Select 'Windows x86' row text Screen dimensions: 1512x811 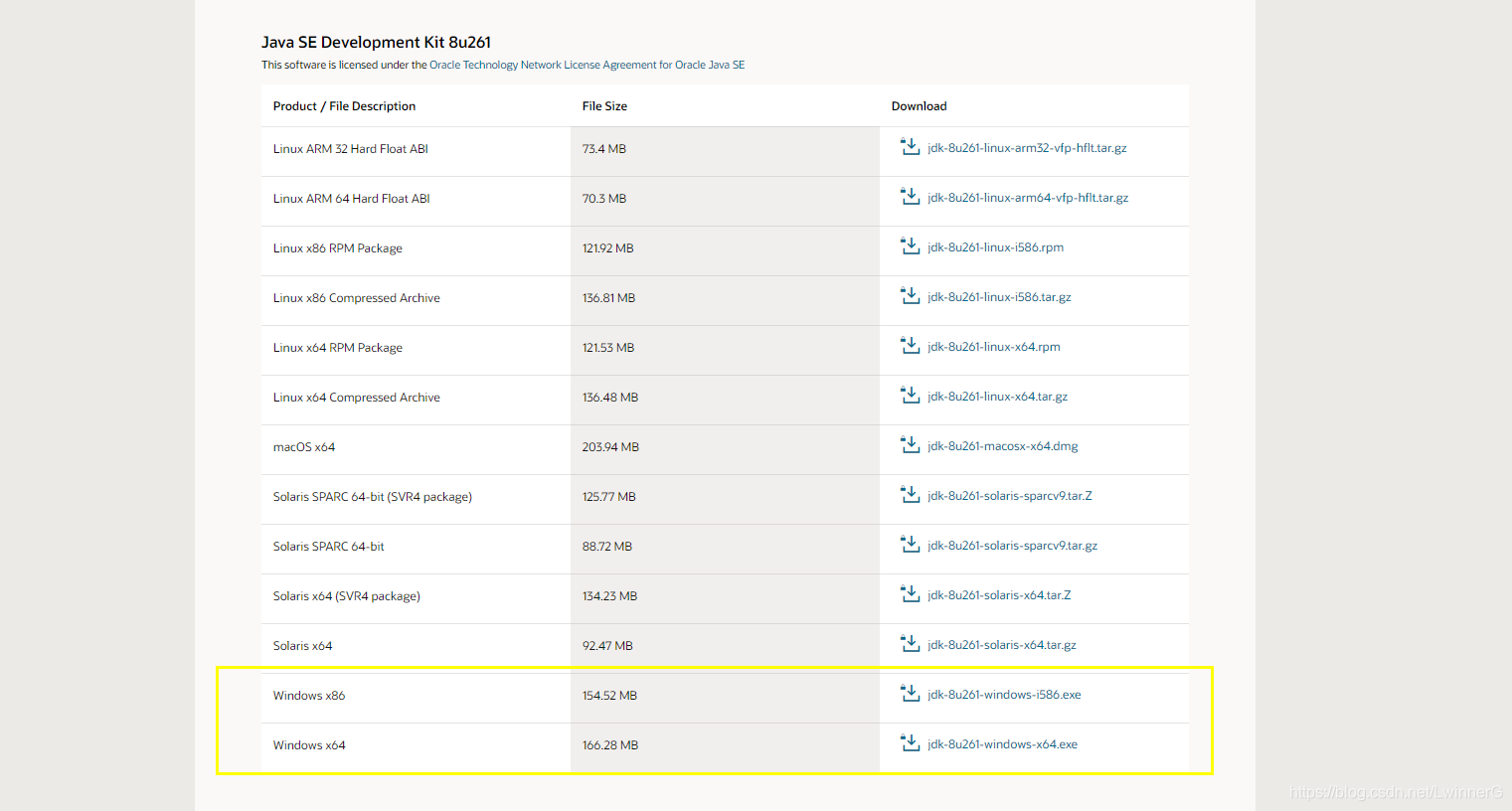pos(309,696)
